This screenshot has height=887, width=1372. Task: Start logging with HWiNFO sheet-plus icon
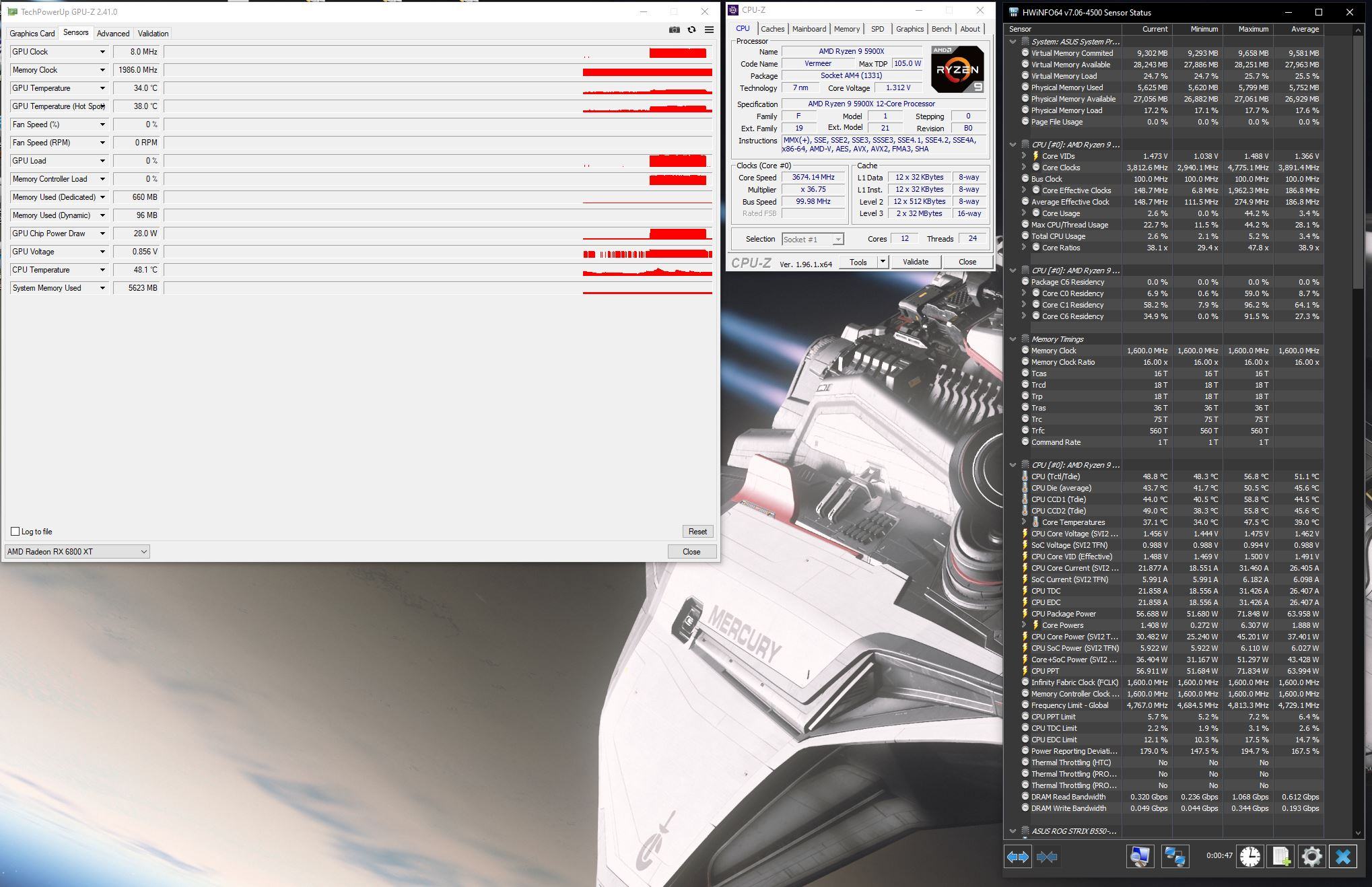pos(1281,857)
